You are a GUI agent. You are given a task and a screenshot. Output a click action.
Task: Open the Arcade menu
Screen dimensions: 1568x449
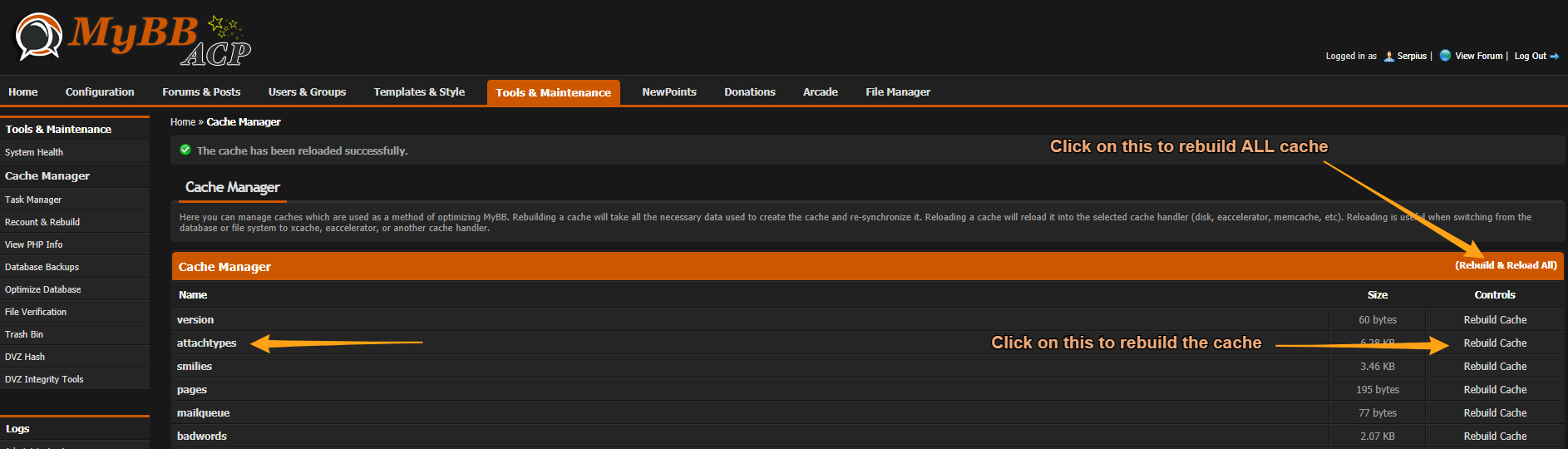point(821,92)
